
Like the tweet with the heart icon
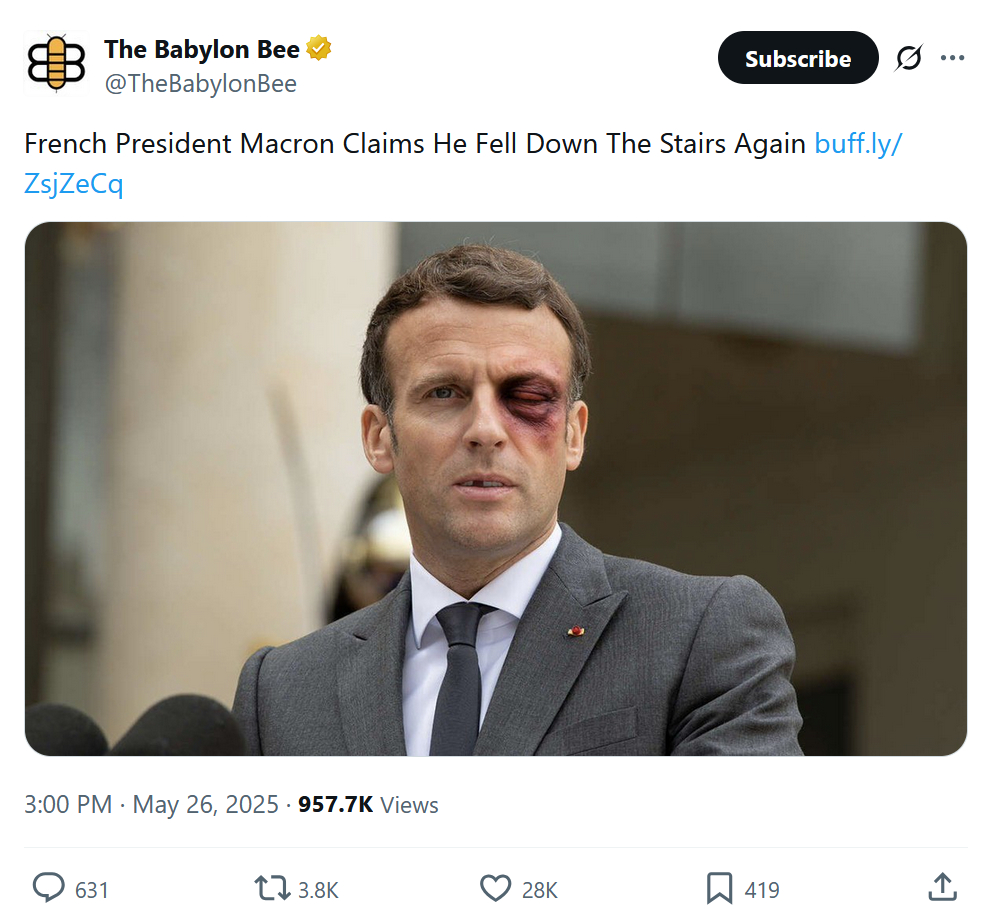pos(495,888)
